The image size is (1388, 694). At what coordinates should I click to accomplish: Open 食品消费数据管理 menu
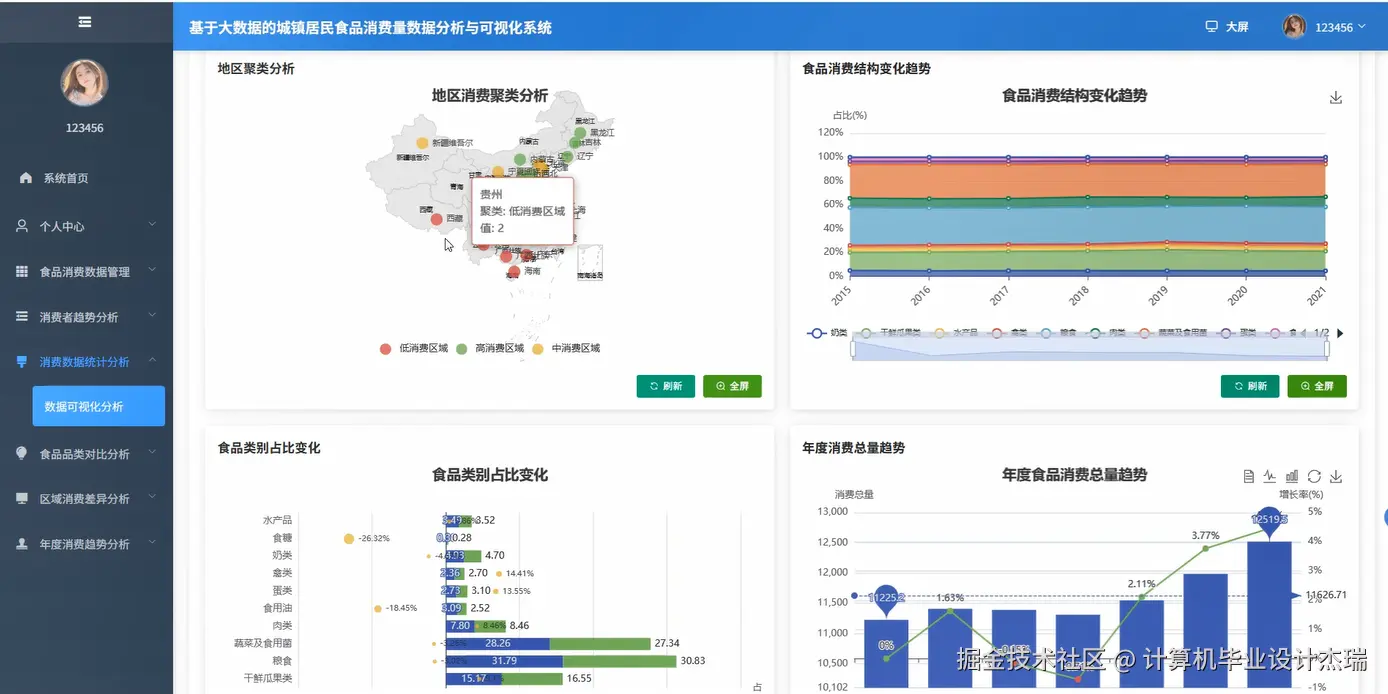pos(86,271)
